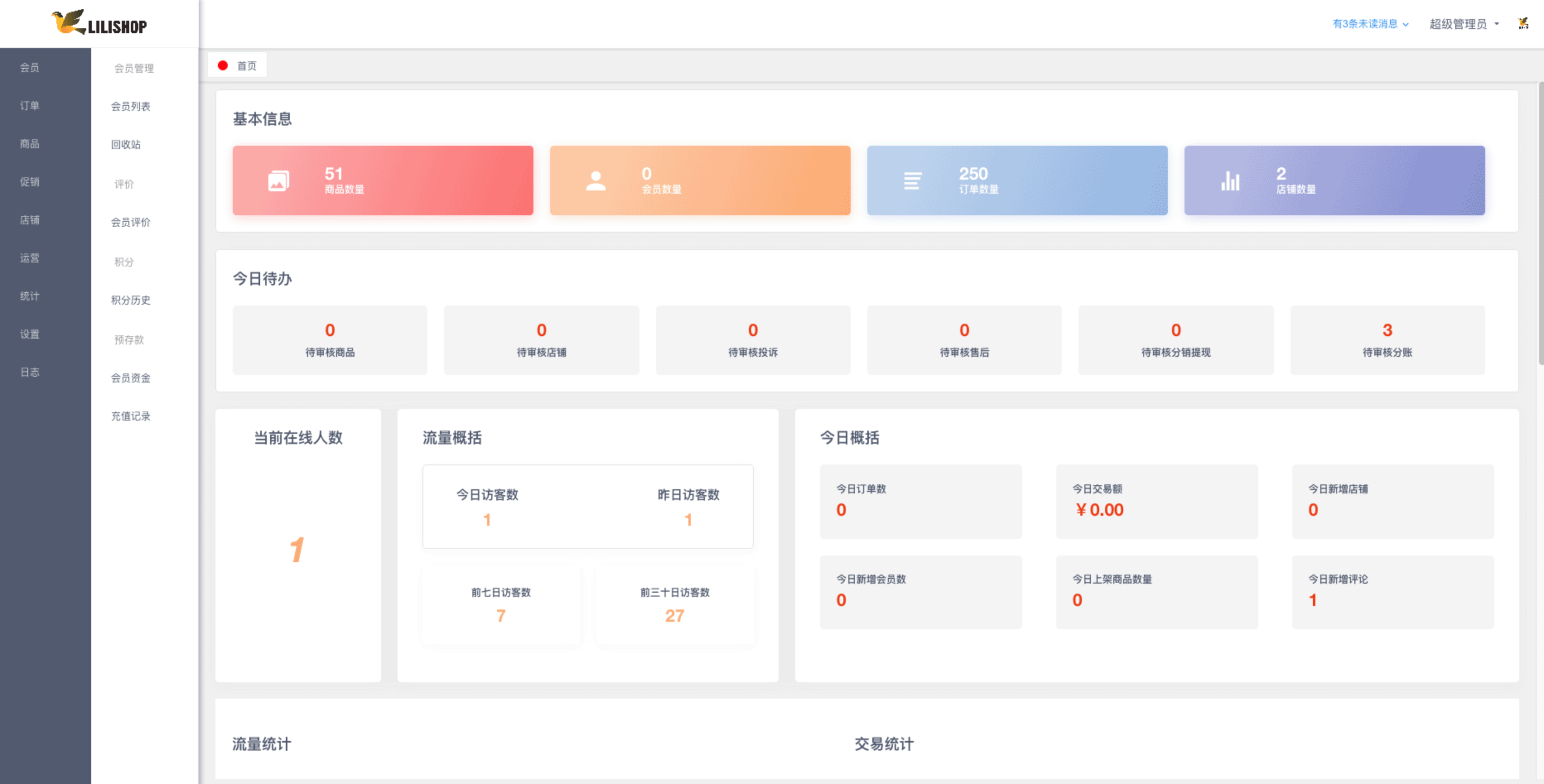The width and height of the screenshot is (1544, 784).
Task: Open 会员列表 submenu item
Action: (x=130, y=107)
